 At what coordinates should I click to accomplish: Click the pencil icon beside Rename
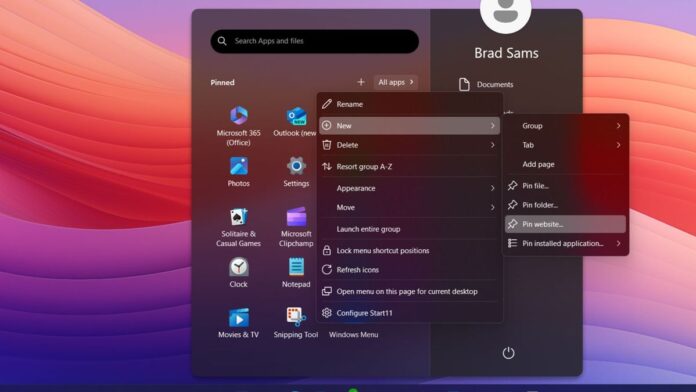coord(327,104)
